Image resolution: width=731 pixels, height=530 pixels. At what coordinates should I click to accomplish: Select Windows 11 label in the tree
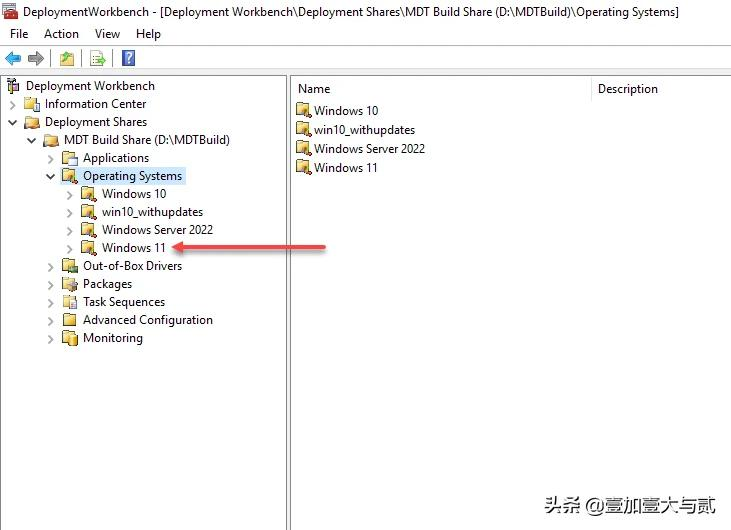pyautogui.click(x=134, y=248)
